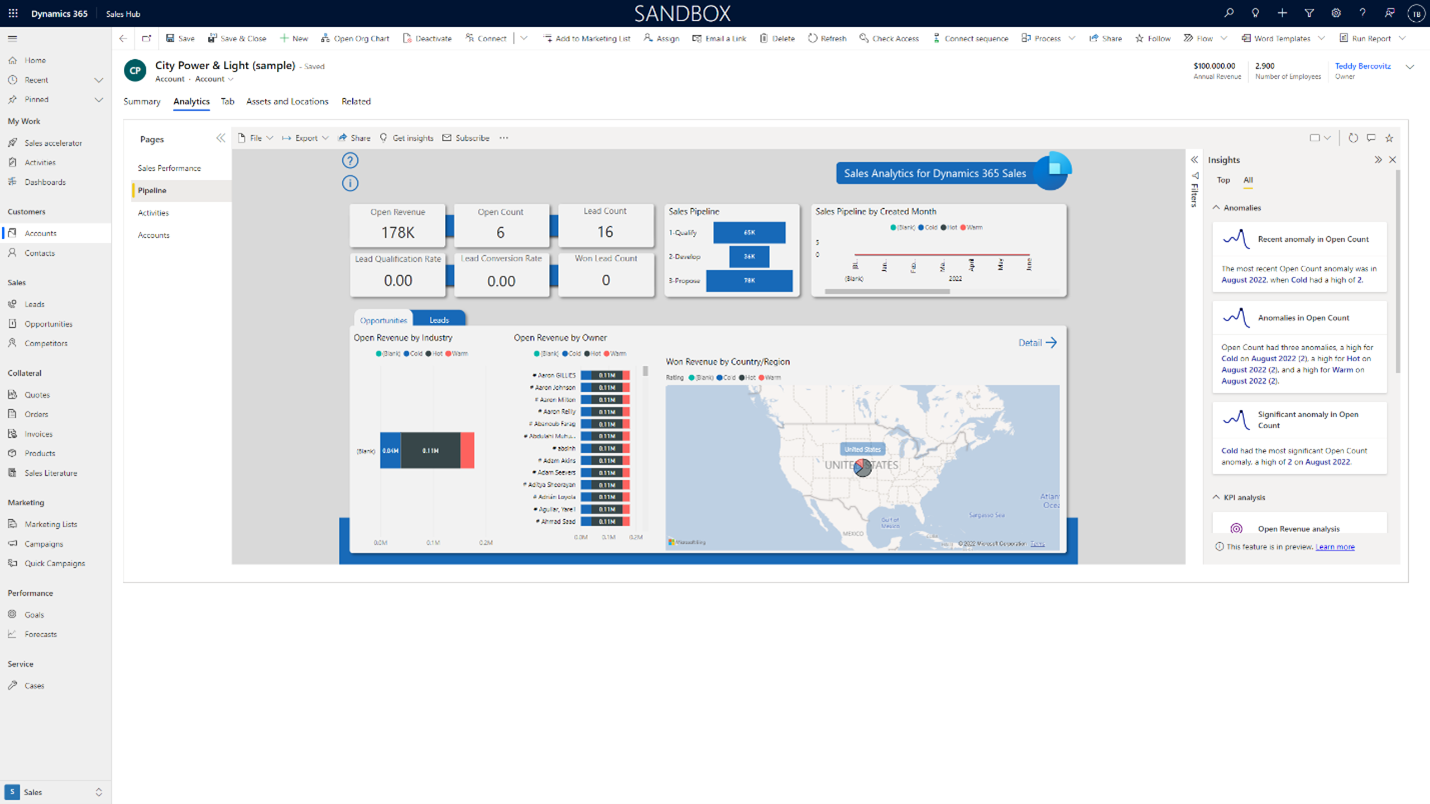Click Get insights in report toolbar
This screenshot has width=1430, height=804.
(x=406, y=138)
